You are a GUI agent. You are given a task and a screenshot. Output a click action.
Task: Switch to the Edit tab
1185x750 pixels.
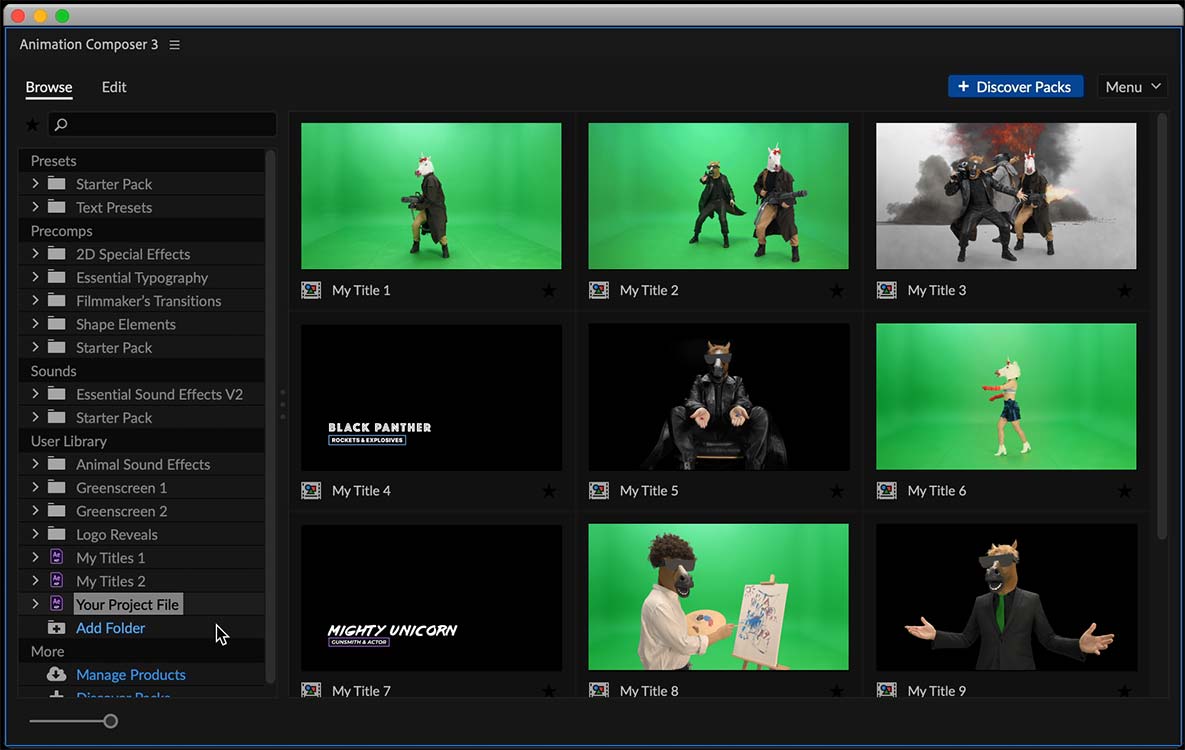point(114,87)
